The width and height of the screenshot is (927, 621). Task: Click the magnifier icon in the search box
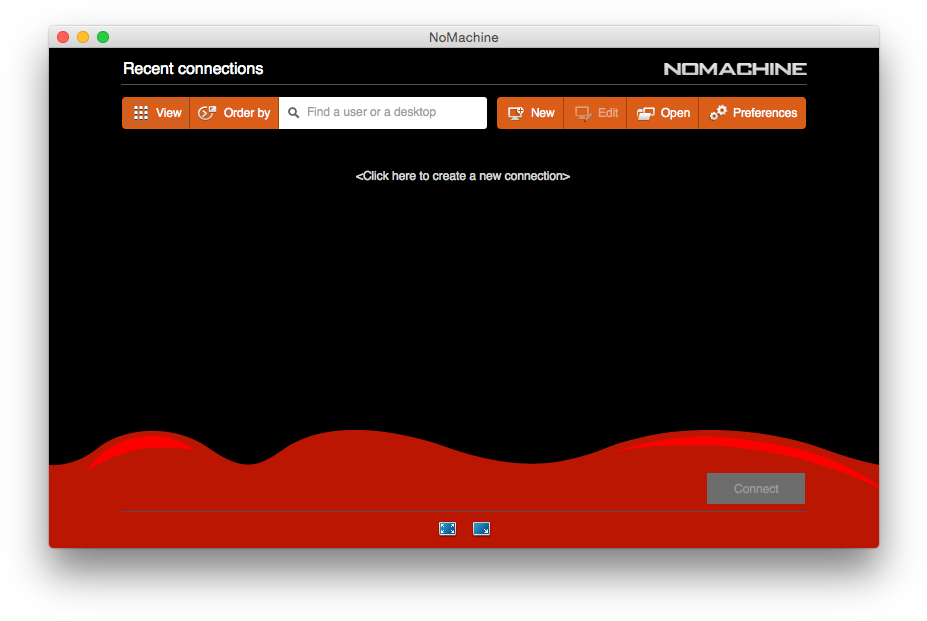pyautogui.click(x=294, y=113)
